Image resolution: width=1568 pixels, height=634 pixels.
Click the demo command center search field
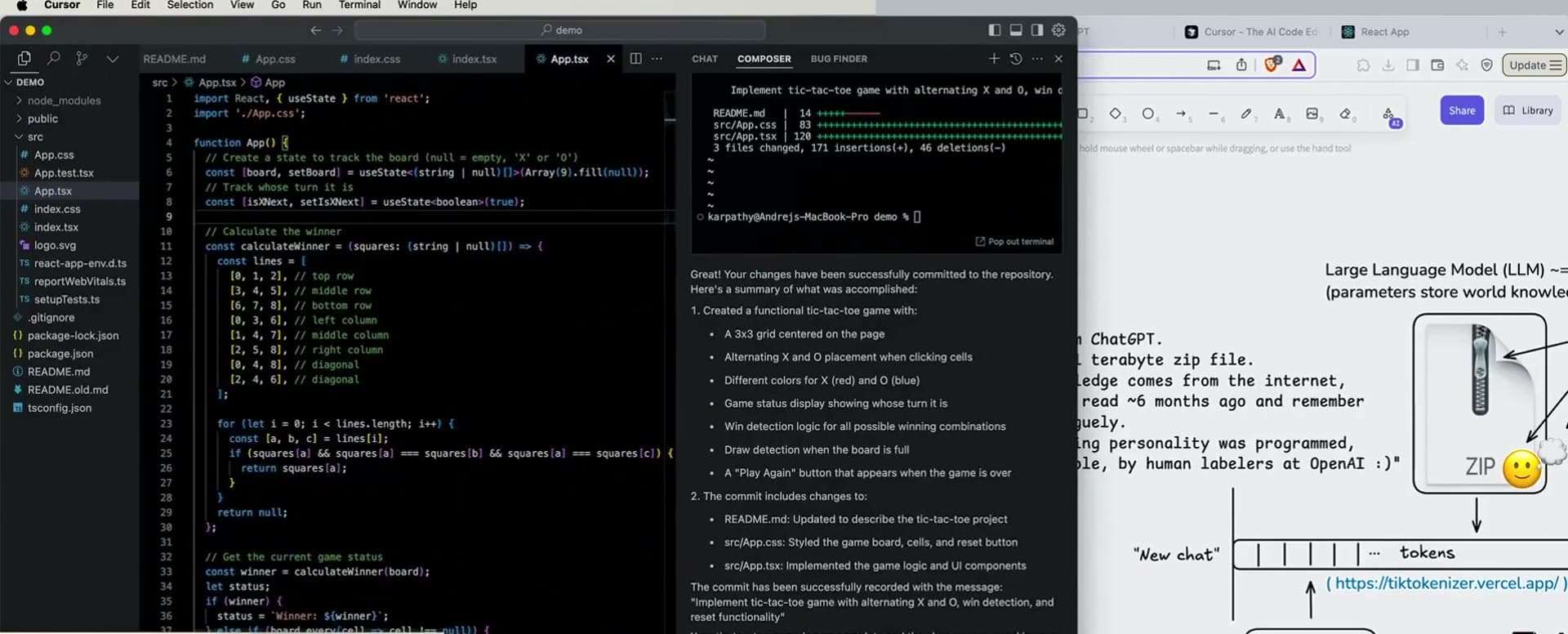[560, 30]
